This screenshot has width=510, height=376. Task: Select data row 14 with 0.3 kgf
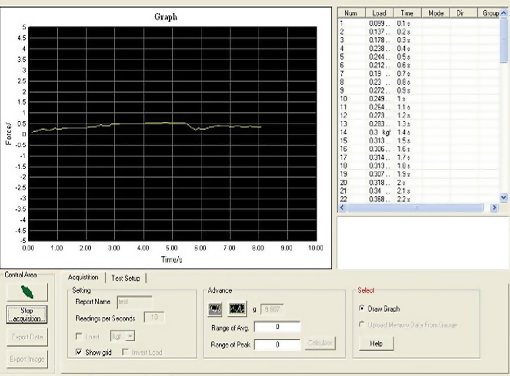[x=419, y=132]
